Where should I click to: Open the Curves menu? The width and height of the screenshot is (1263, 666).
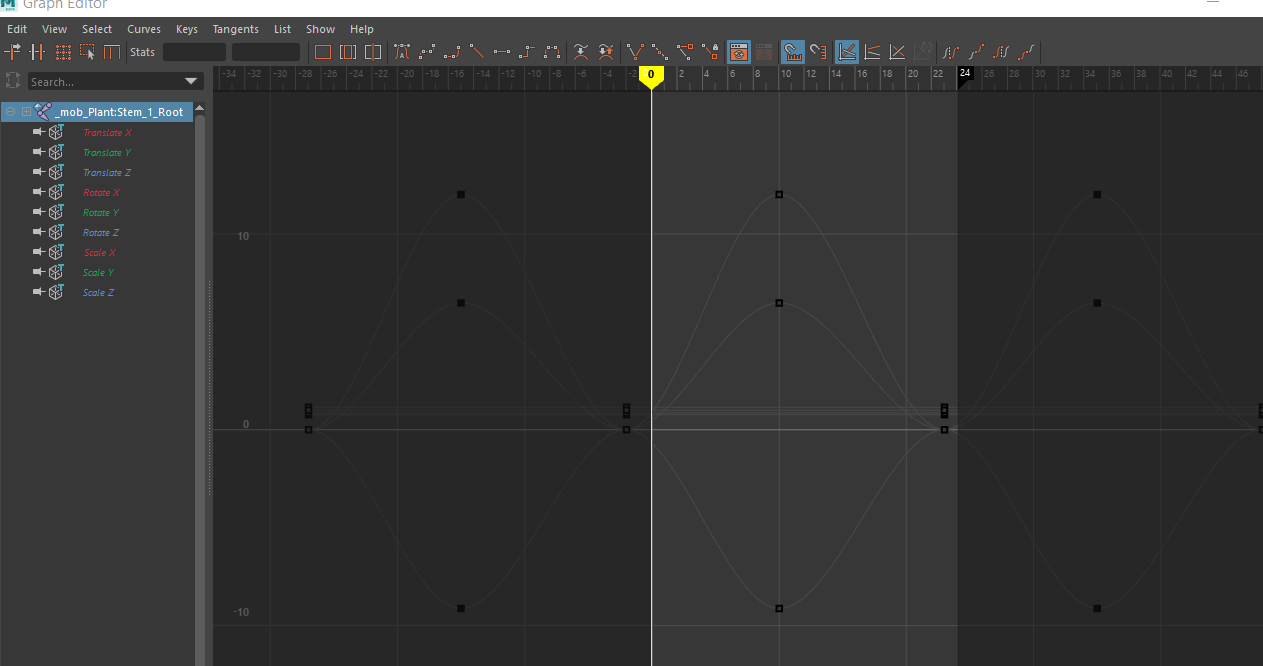coord(143,29)
